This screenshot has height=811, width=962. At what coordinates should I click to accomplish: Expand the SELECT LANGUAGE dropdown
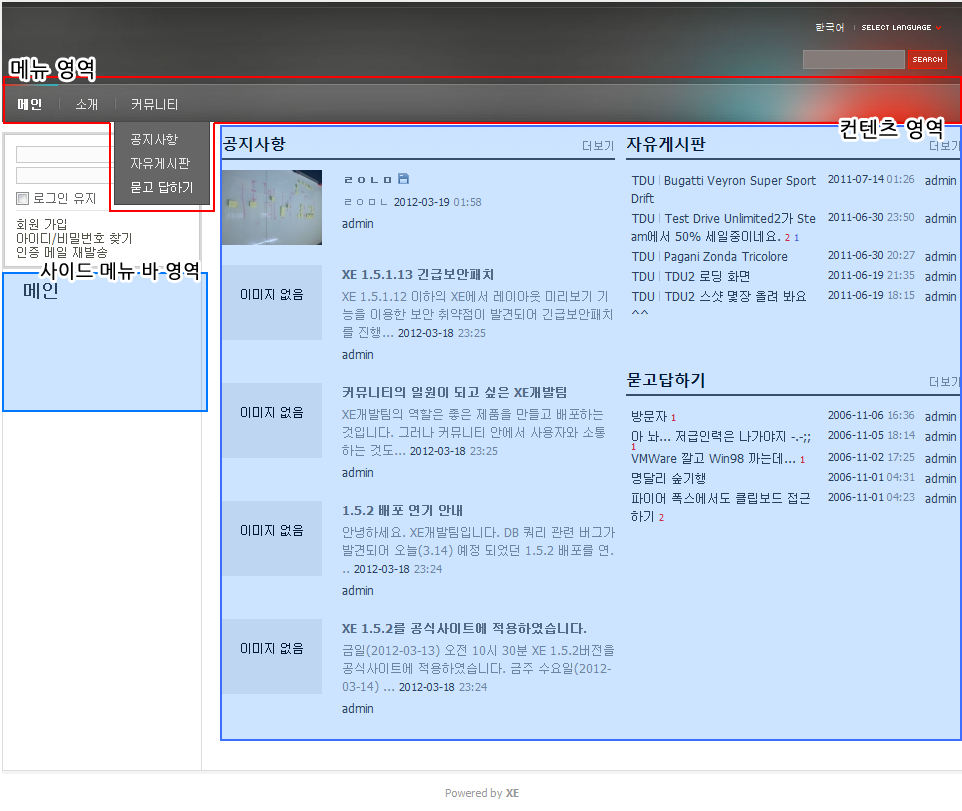896,28
